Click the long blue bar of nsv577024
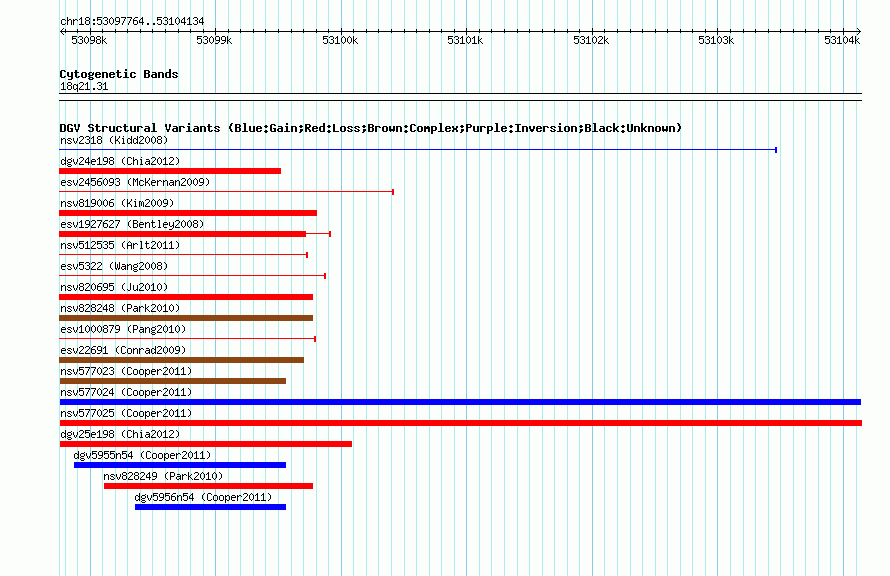 [x=460, y=402]
